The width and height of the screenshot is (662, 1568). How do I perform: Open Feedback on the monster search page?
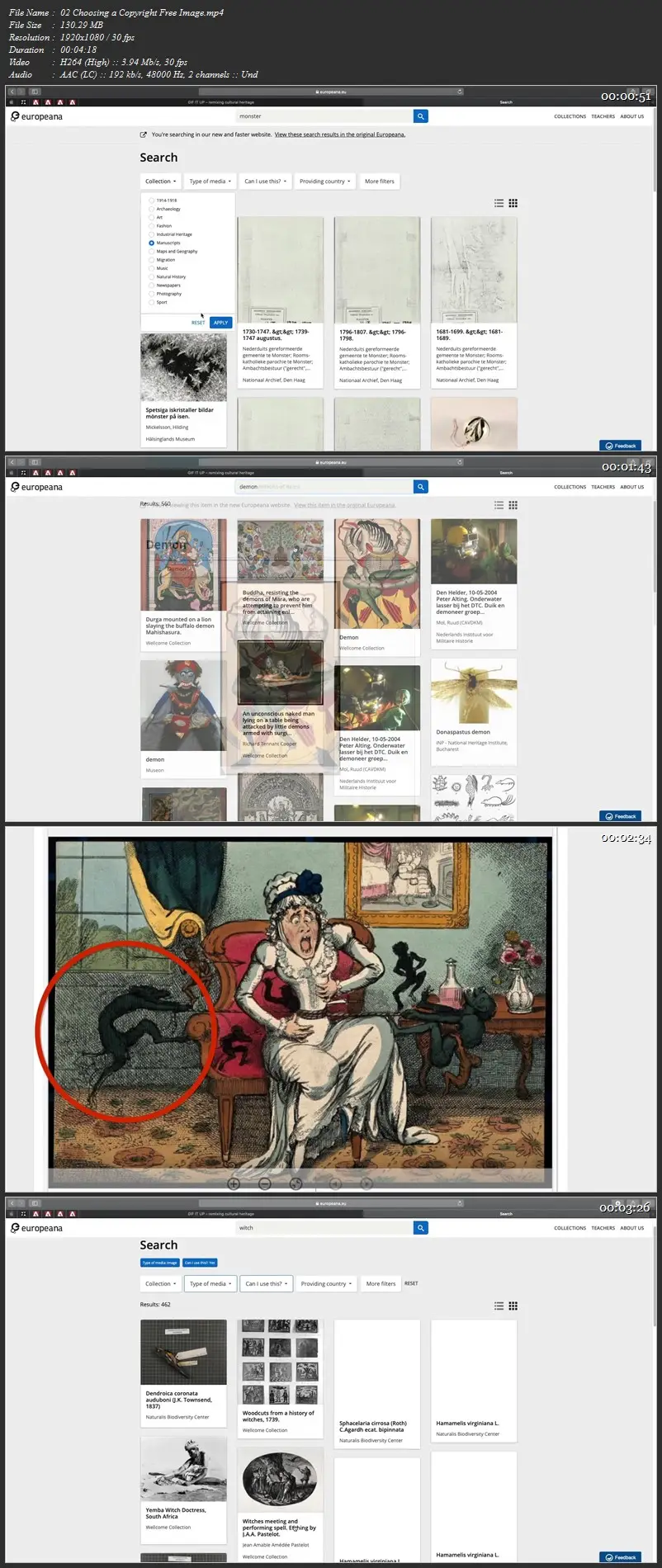click(620, 446)
